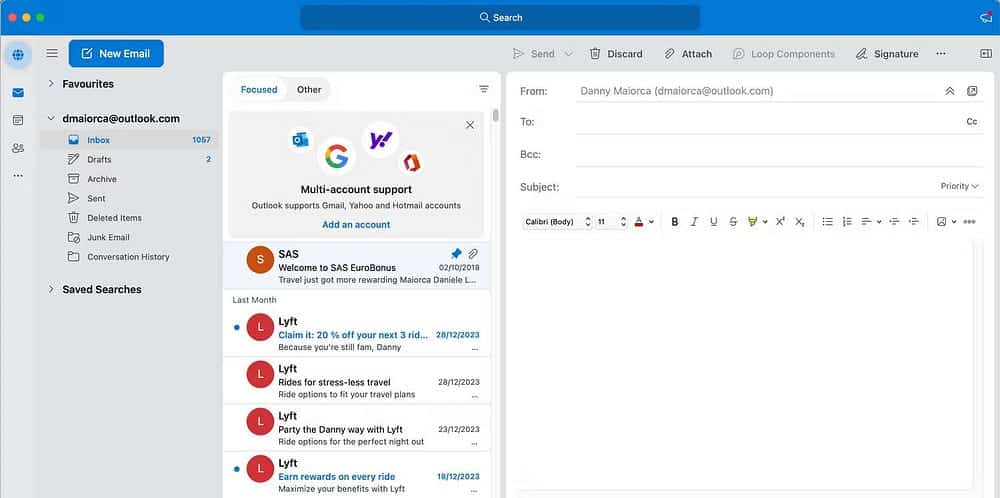1000x498 pixels.
Task: Open the Conversation History folder
Action: (x=129, y=257)
